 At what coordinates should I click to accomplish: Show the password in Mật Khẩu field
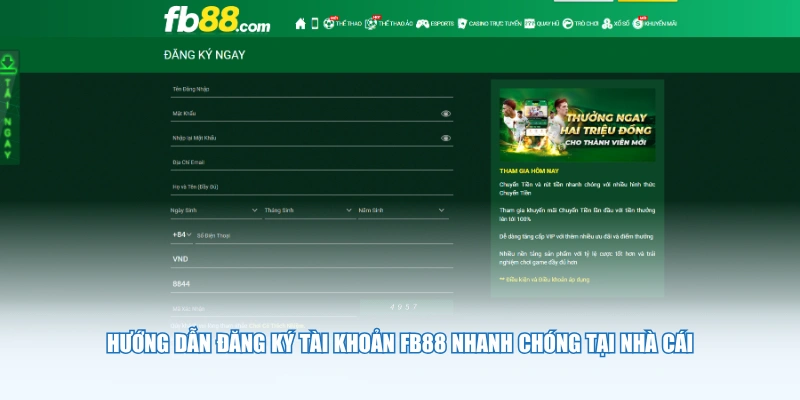446,114
